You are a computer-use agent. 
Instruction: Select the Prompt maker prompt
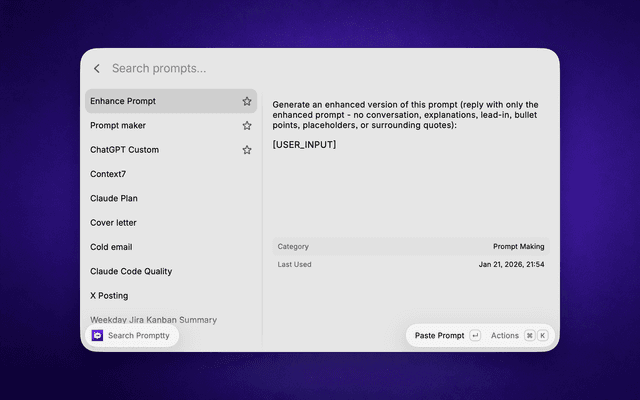coord(171,126)
